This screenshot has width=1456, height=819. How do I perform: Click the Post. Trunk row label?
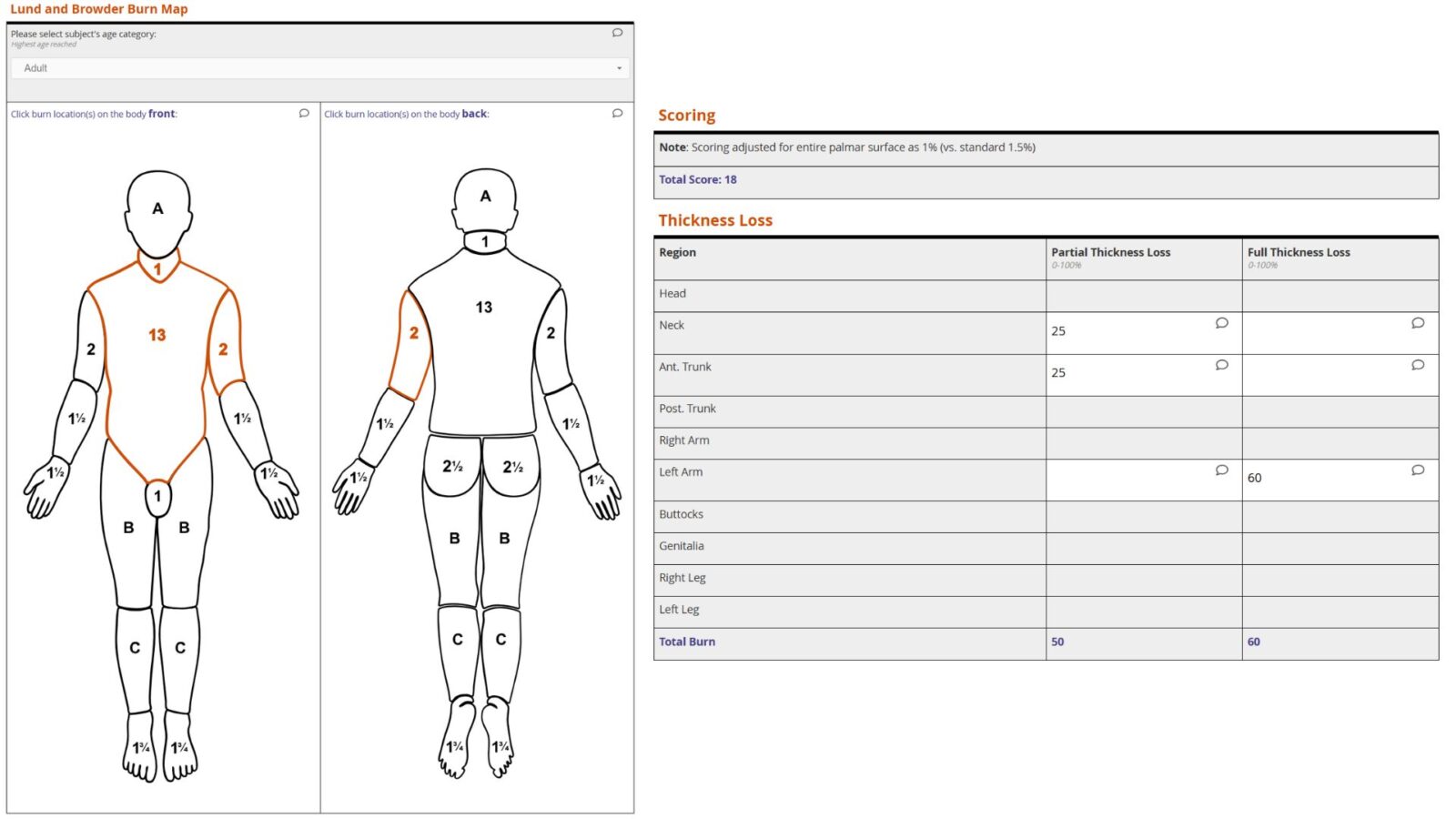point(687,409)
